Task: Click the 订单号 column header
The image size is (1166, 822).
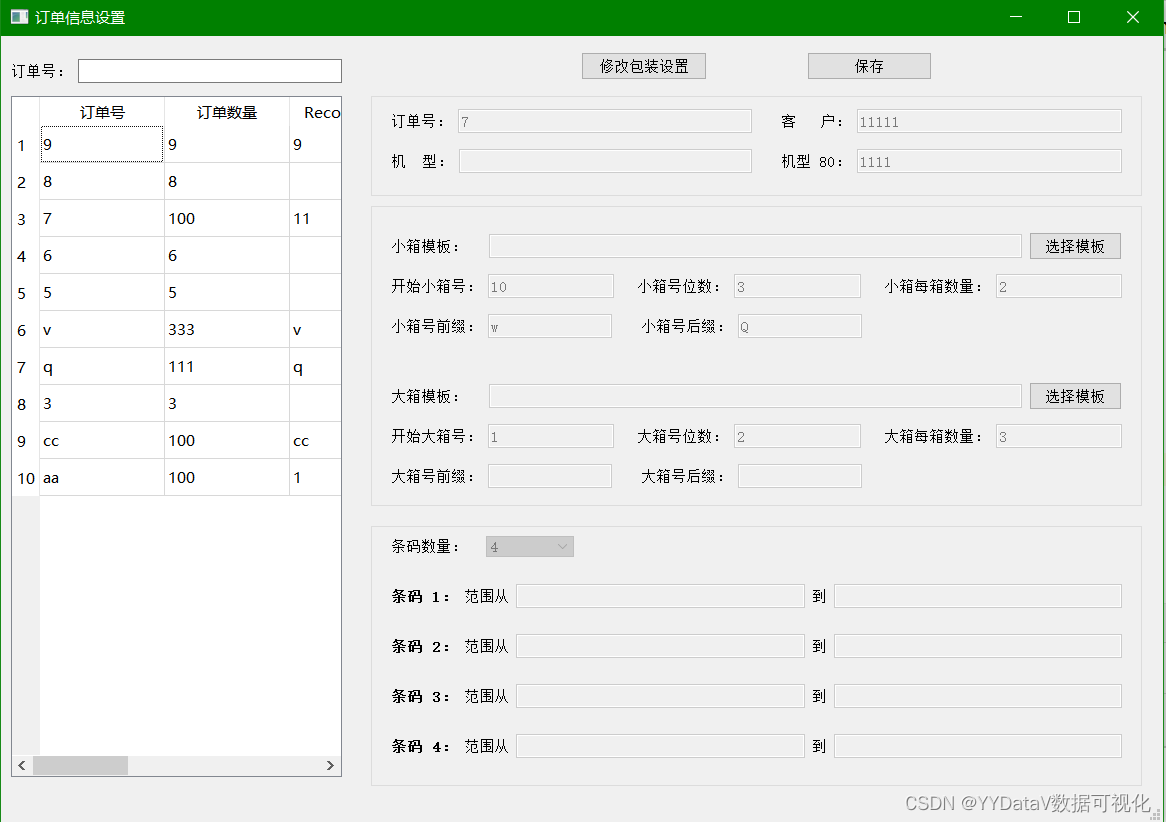Action: coord(102,112)
